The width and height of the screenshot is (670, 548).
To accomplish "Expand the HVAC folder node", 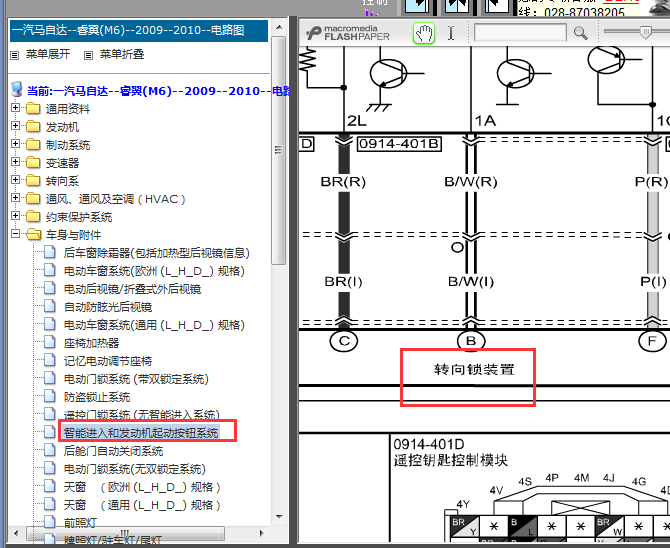I will tap(15, 197).
